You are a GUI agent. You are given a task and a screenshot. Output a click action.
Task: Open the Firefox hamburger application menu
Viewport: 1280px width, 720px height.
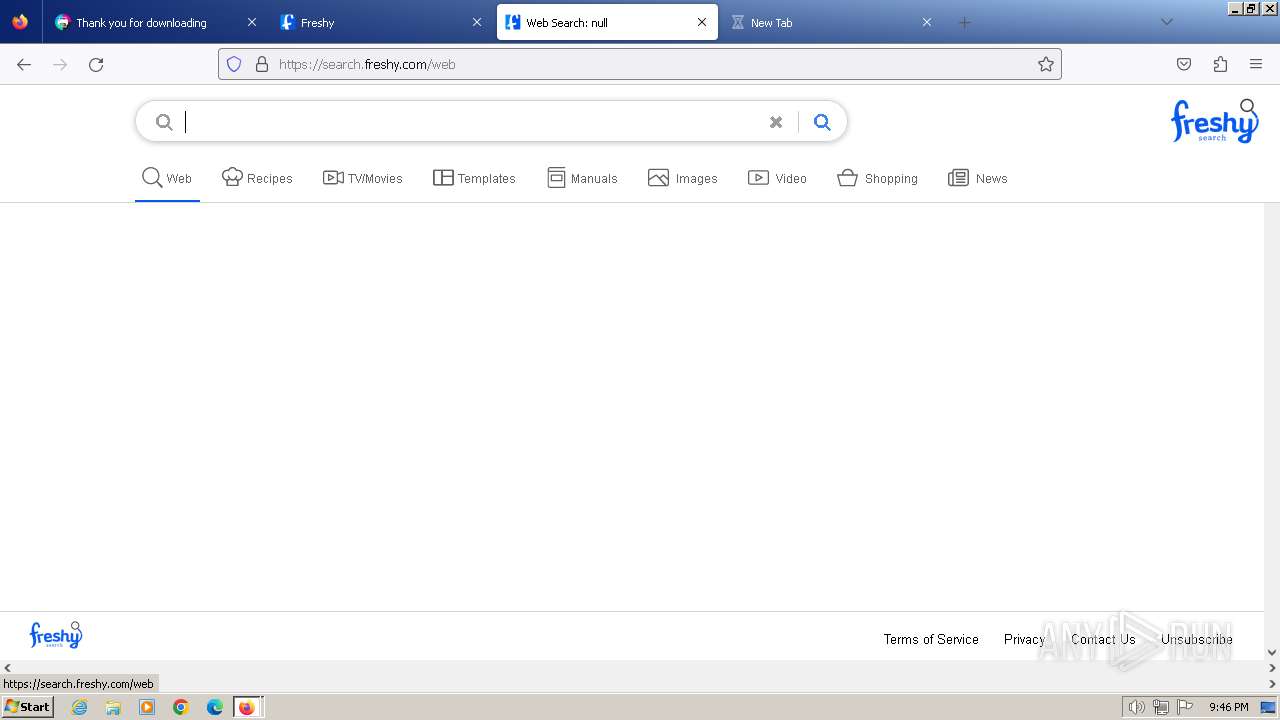[1256, 64]
